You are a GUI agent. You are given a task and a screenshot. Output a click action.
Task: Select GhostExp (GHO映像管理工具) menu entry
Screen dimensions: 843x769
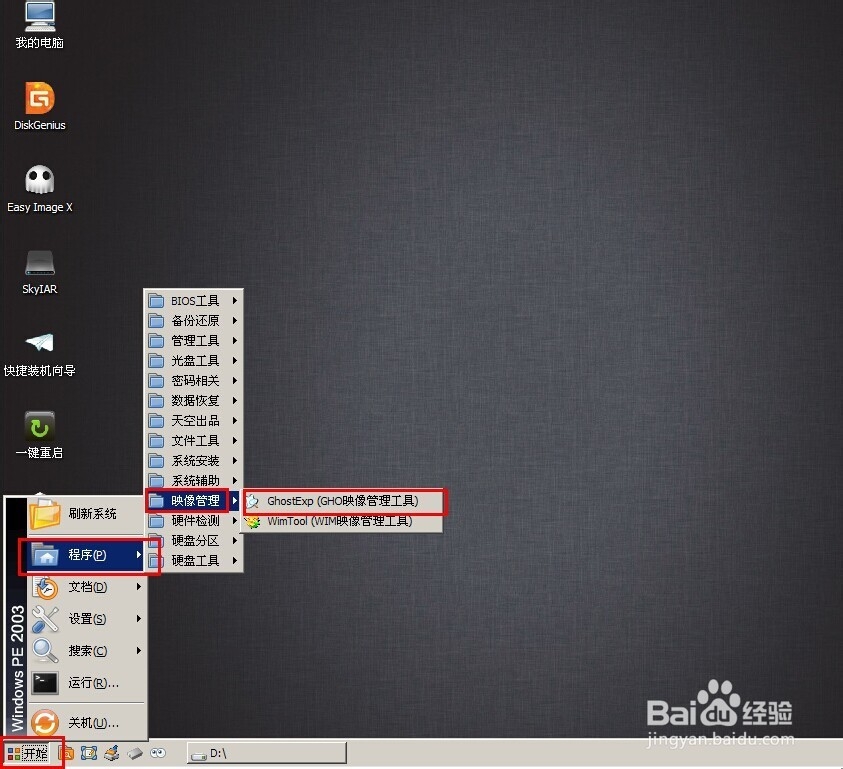tap(338, 501)
